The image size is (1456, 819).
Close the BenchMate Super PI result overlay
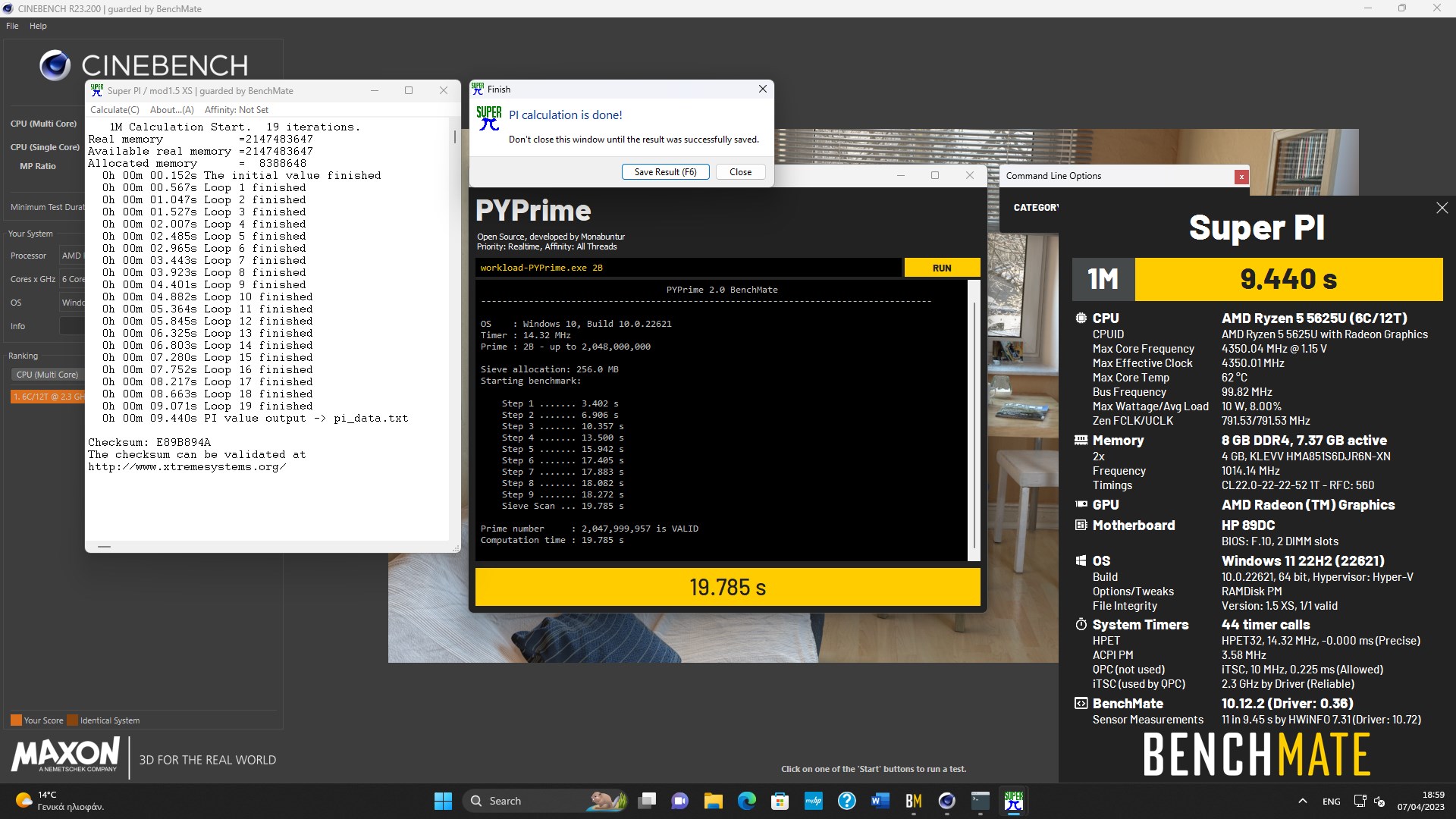pos(1442,208)
